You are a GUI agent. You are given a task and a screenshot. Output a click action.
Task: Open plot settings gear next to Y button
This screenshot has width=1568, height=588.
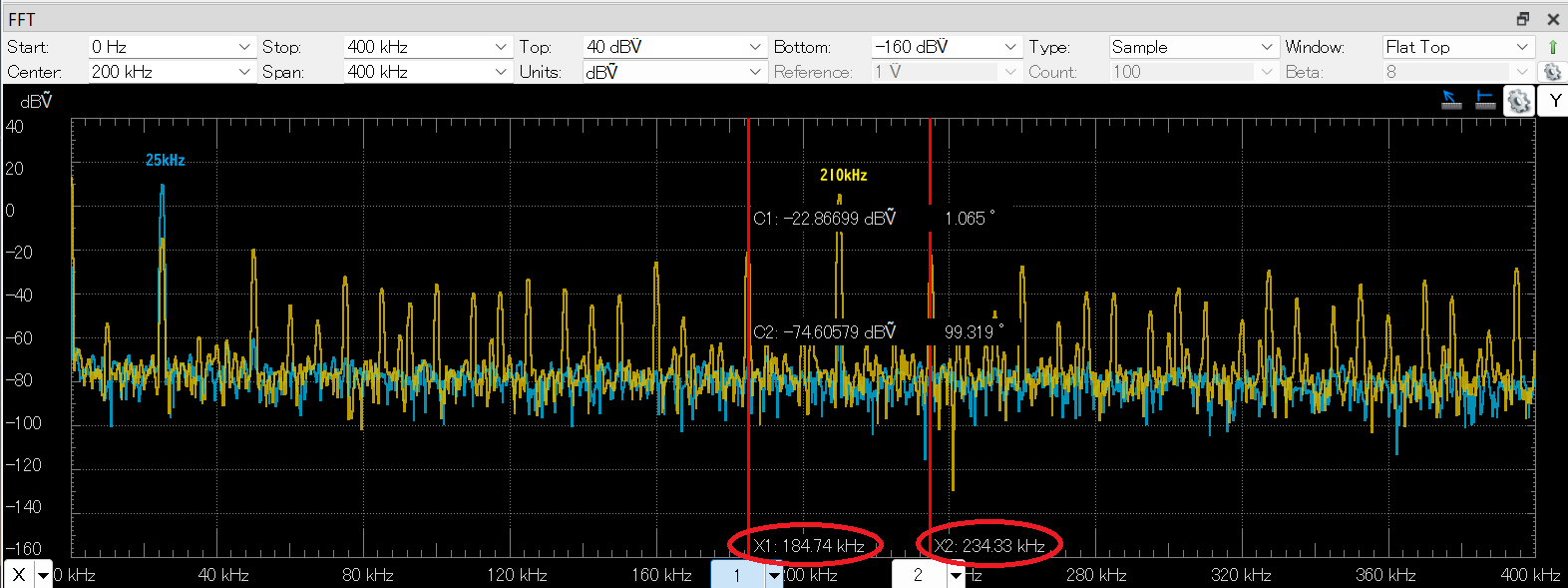click(x=1518, y=101)
